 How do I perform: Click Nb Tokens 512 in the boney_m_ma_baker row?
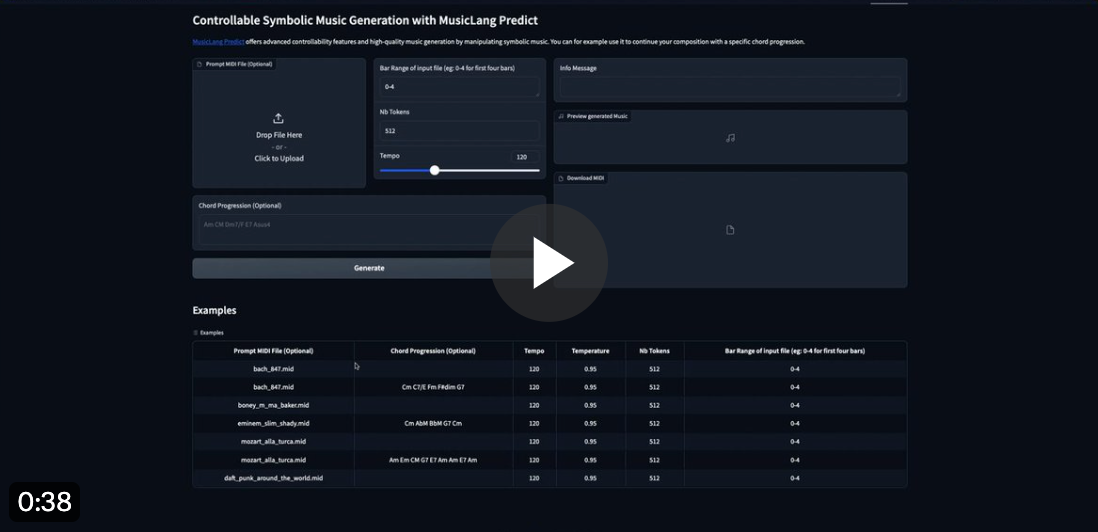[654, 405]
